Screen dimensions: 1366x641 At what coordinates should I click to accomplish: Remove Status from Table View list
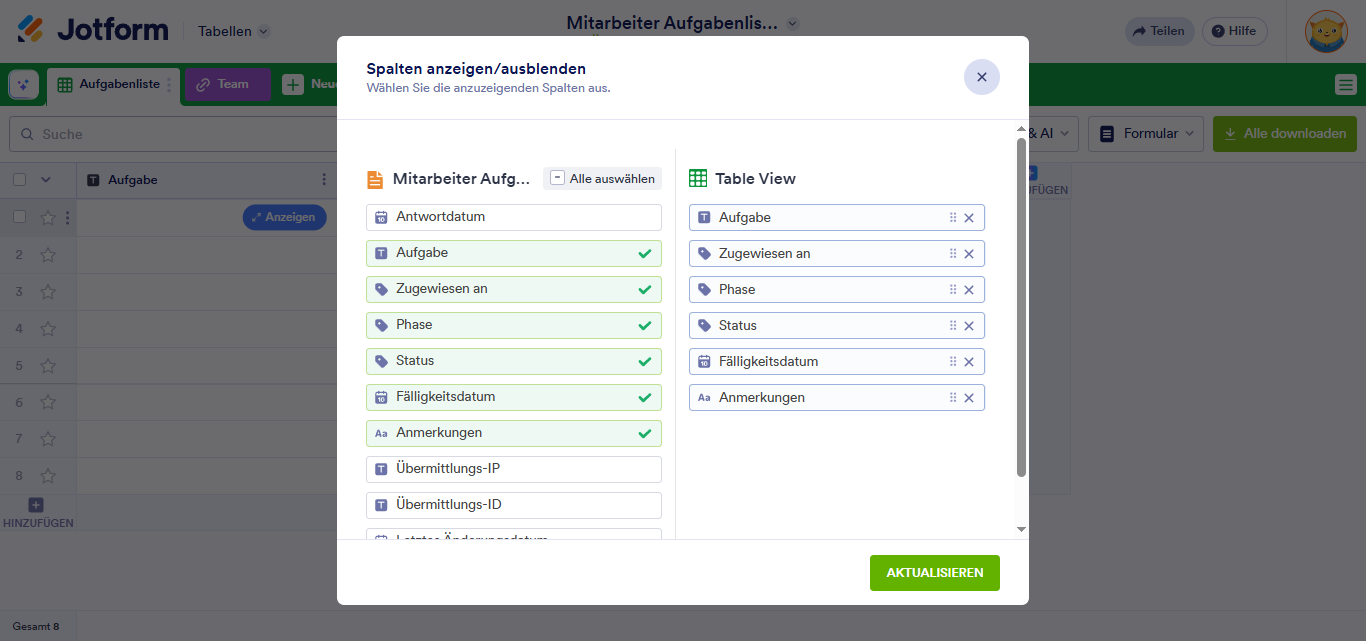tap(968, 326)
